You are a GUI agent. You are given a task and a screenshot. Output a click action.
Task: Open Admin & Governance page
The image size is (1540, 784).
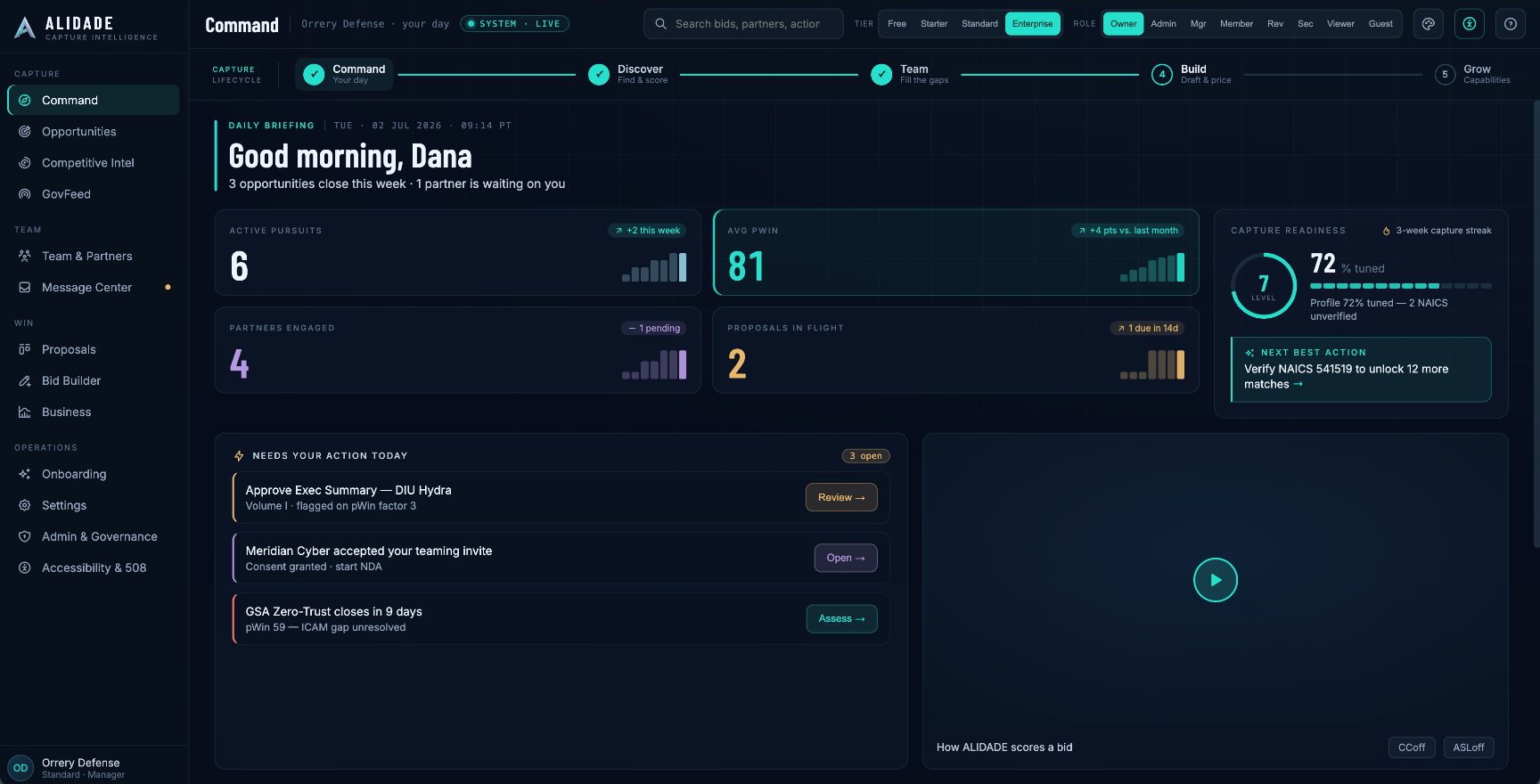(x=93, y=537)
